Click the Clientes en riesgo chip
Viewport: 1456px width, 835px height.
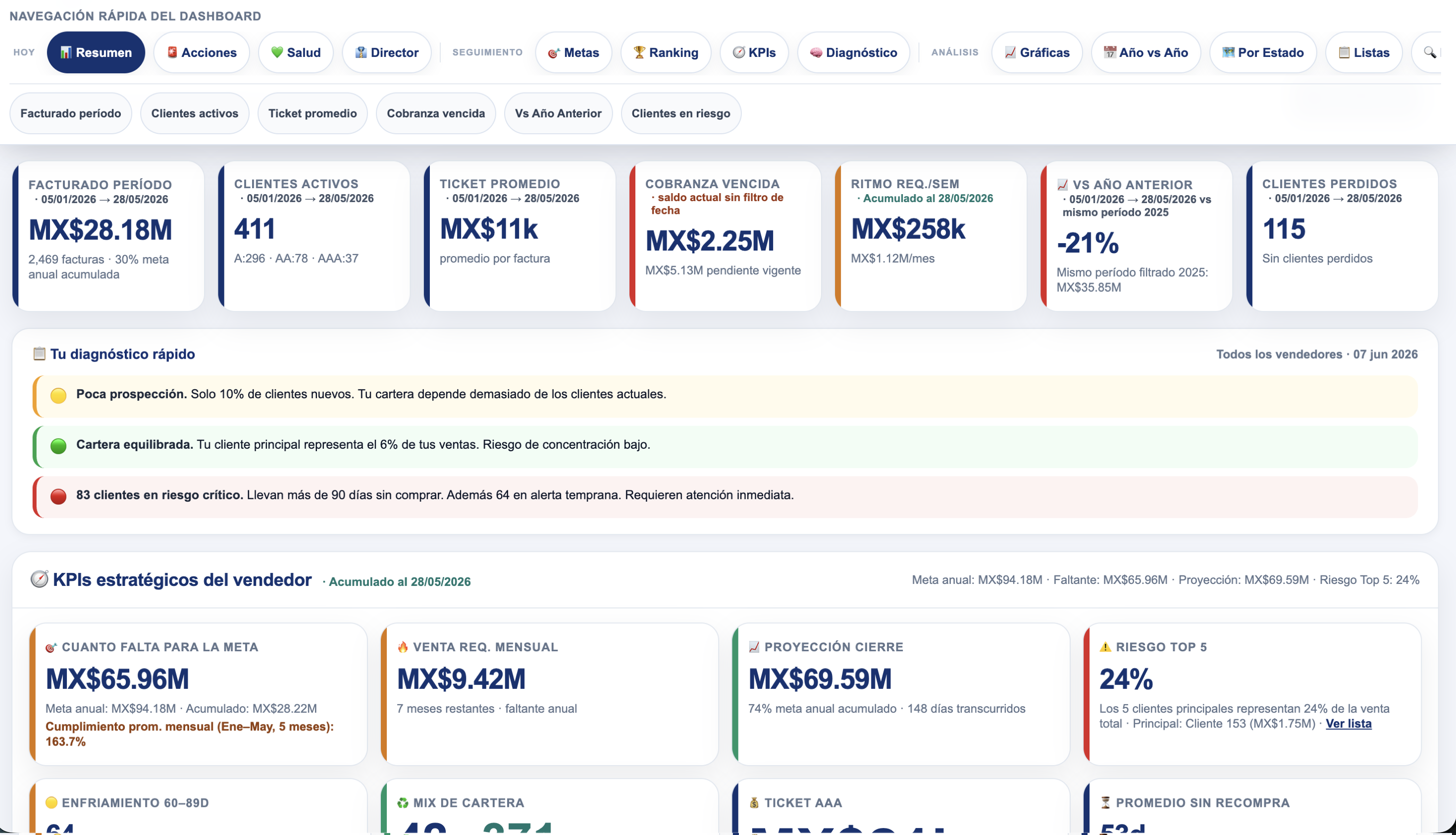coord(680,113)
